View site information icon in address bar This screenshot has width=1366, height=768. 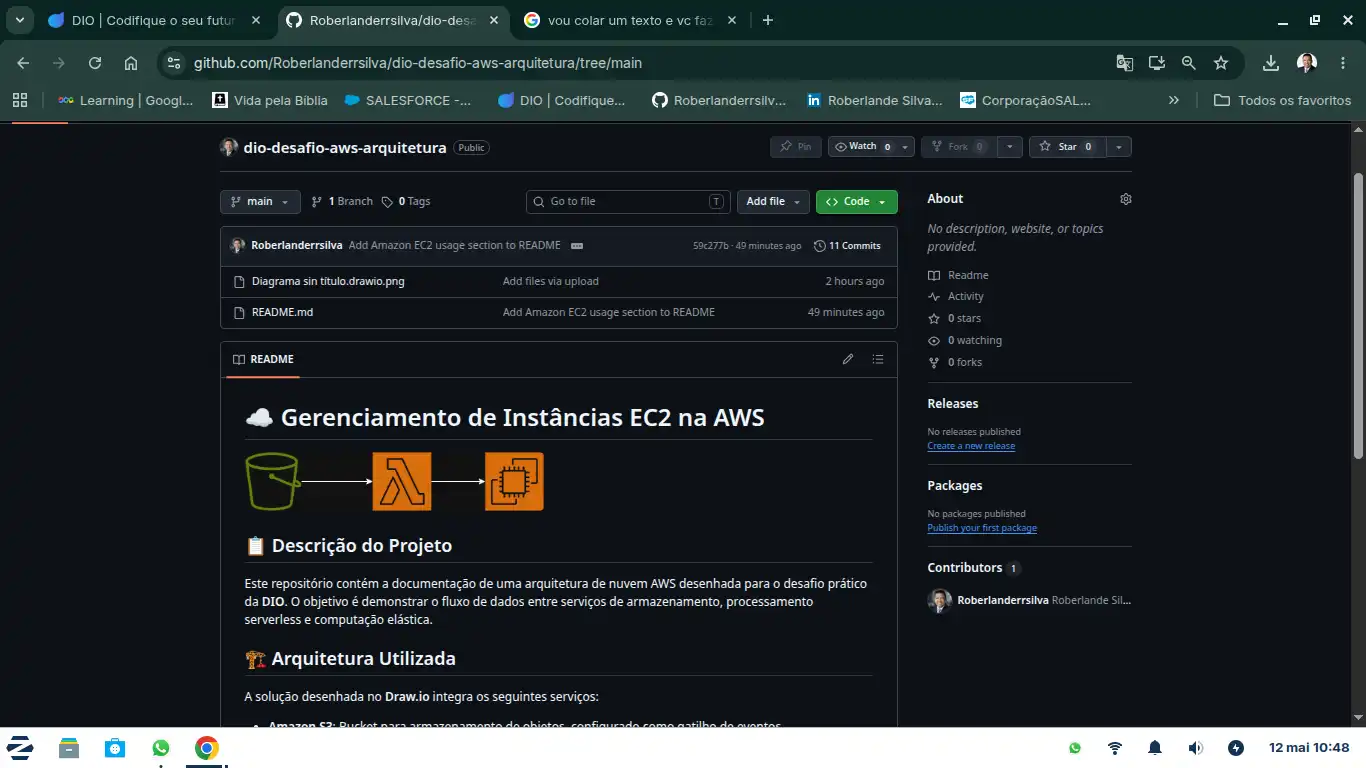pos(174,63)
